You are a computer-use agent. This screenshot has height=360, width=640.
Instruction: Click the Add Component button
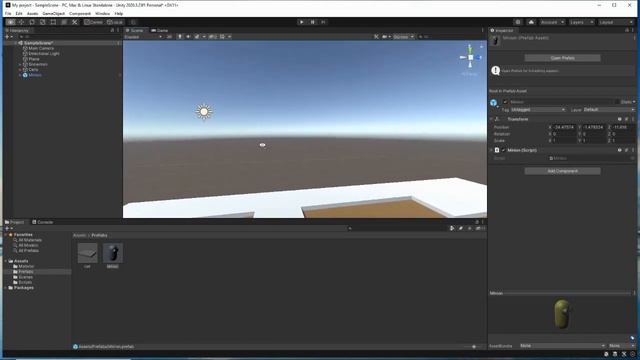click(562, 171)
